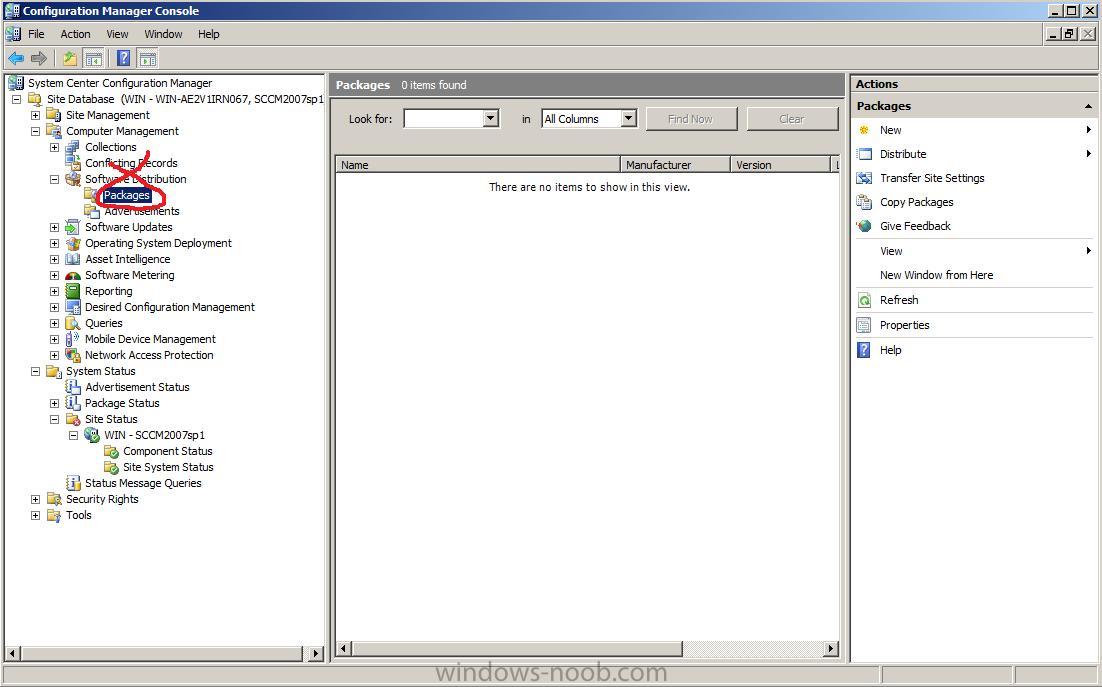The width and height of the screenshot is (1102, 687).
Task: Expand the Package Status node
Action: coord(54,403)
